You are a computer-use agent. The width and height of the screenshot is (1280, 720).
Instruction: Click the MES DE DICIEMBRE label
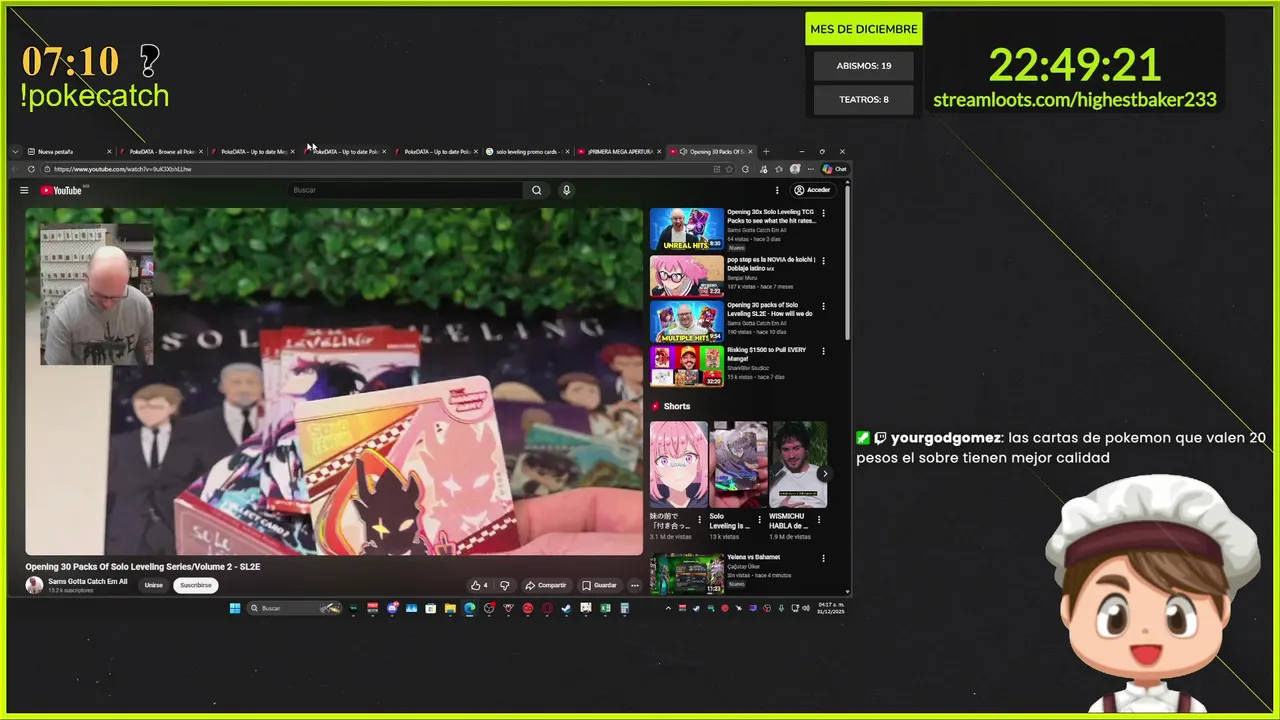[x=864, y=29]
